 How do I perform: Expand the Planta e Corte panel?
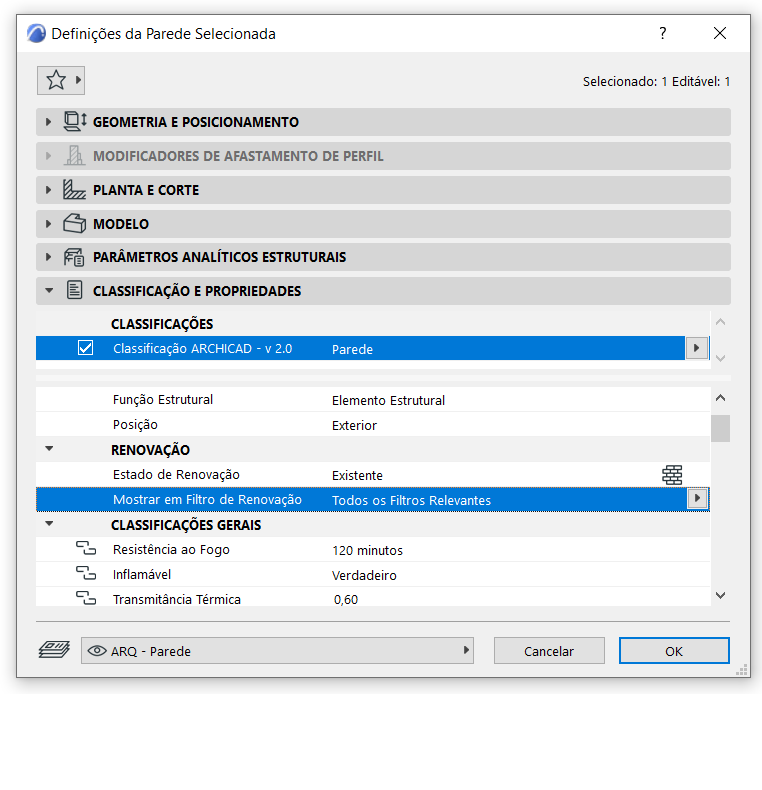48,190
